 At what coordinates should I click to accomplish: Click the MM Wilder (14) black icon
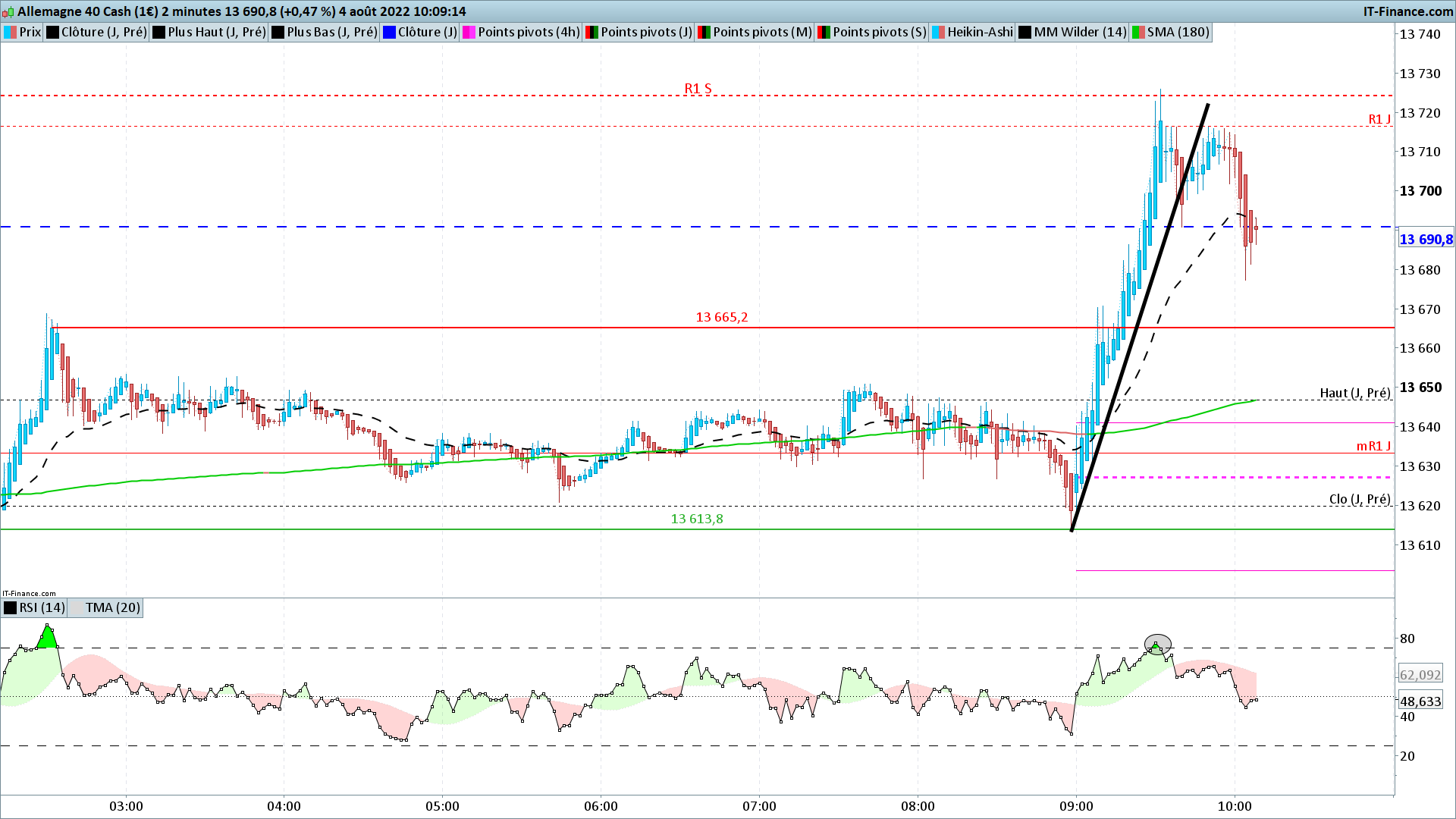pyautogui.click(x=1025, y=32)
